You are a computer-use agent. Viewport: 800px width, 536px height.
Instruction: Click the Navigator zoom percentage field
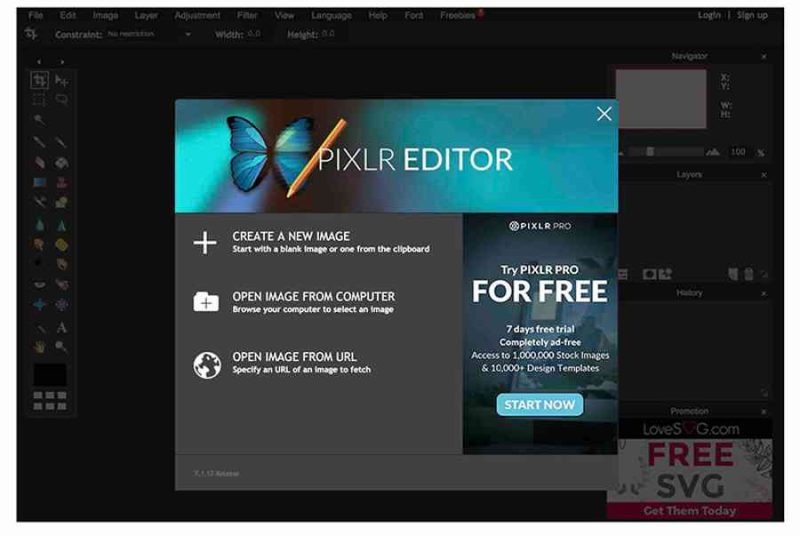point(738,152)
